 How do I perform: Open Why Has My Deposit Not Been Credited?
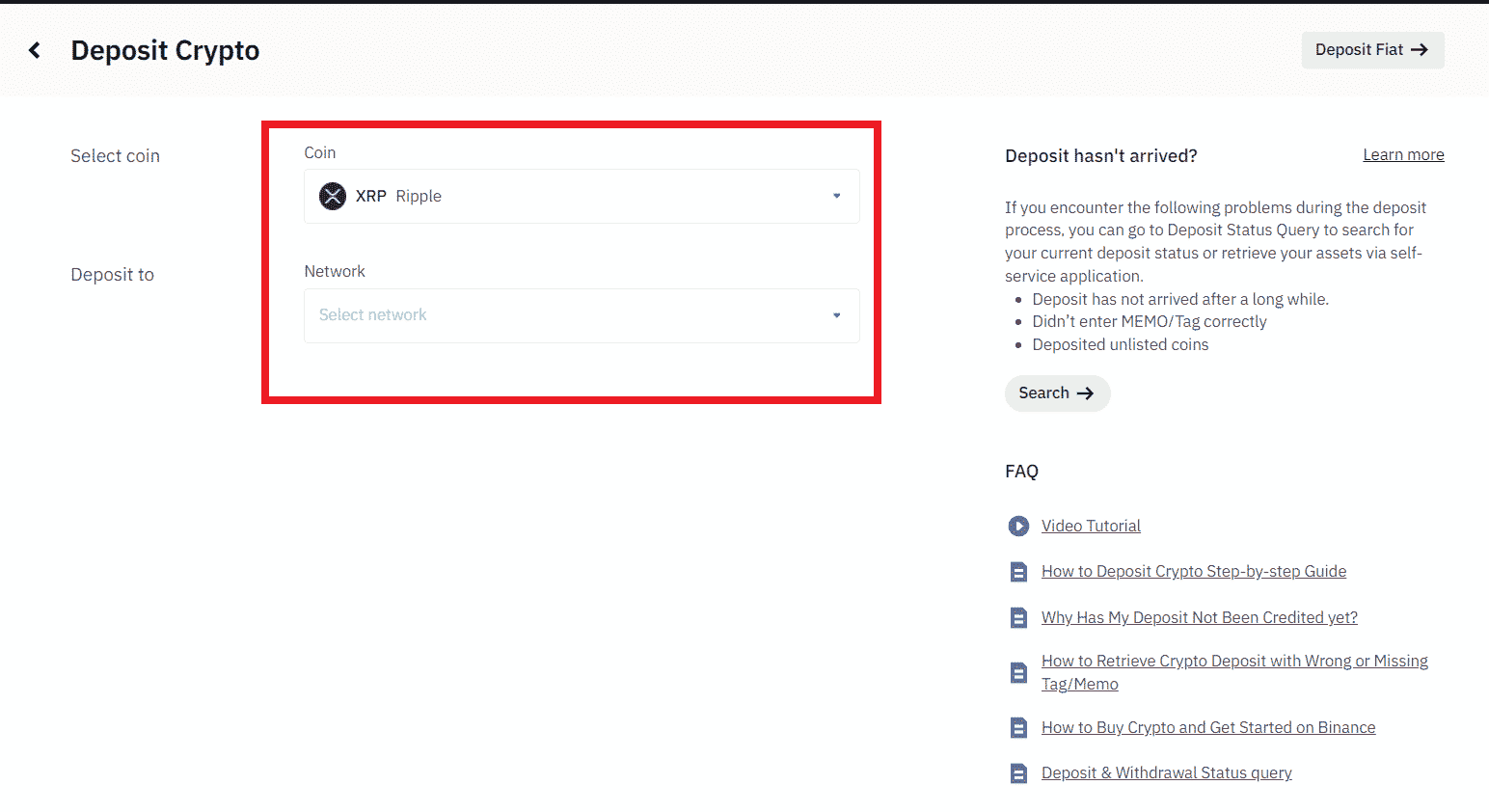(1200, 617)
